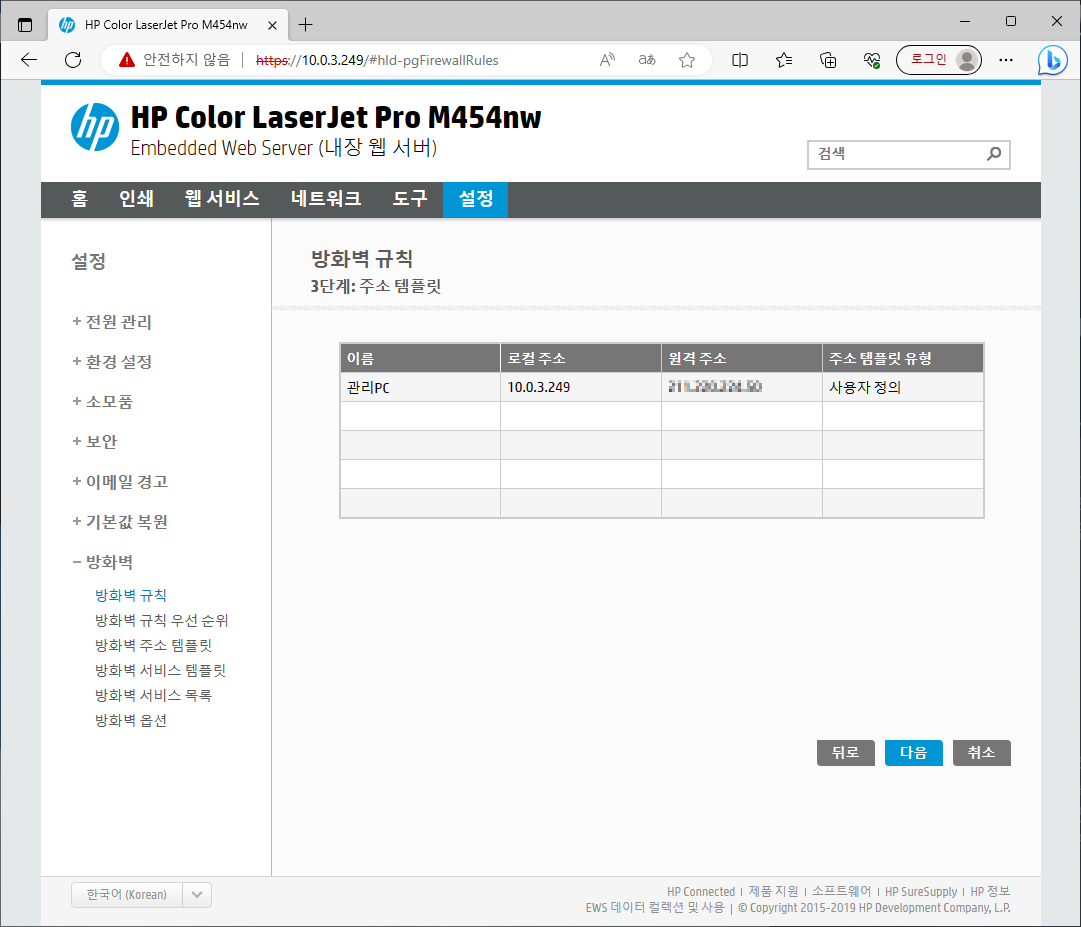This screenshot has height=927, width=1081.
Task: Open 방화벽 규칙 우선 순위 link
Action: click(x=161, y=620)
